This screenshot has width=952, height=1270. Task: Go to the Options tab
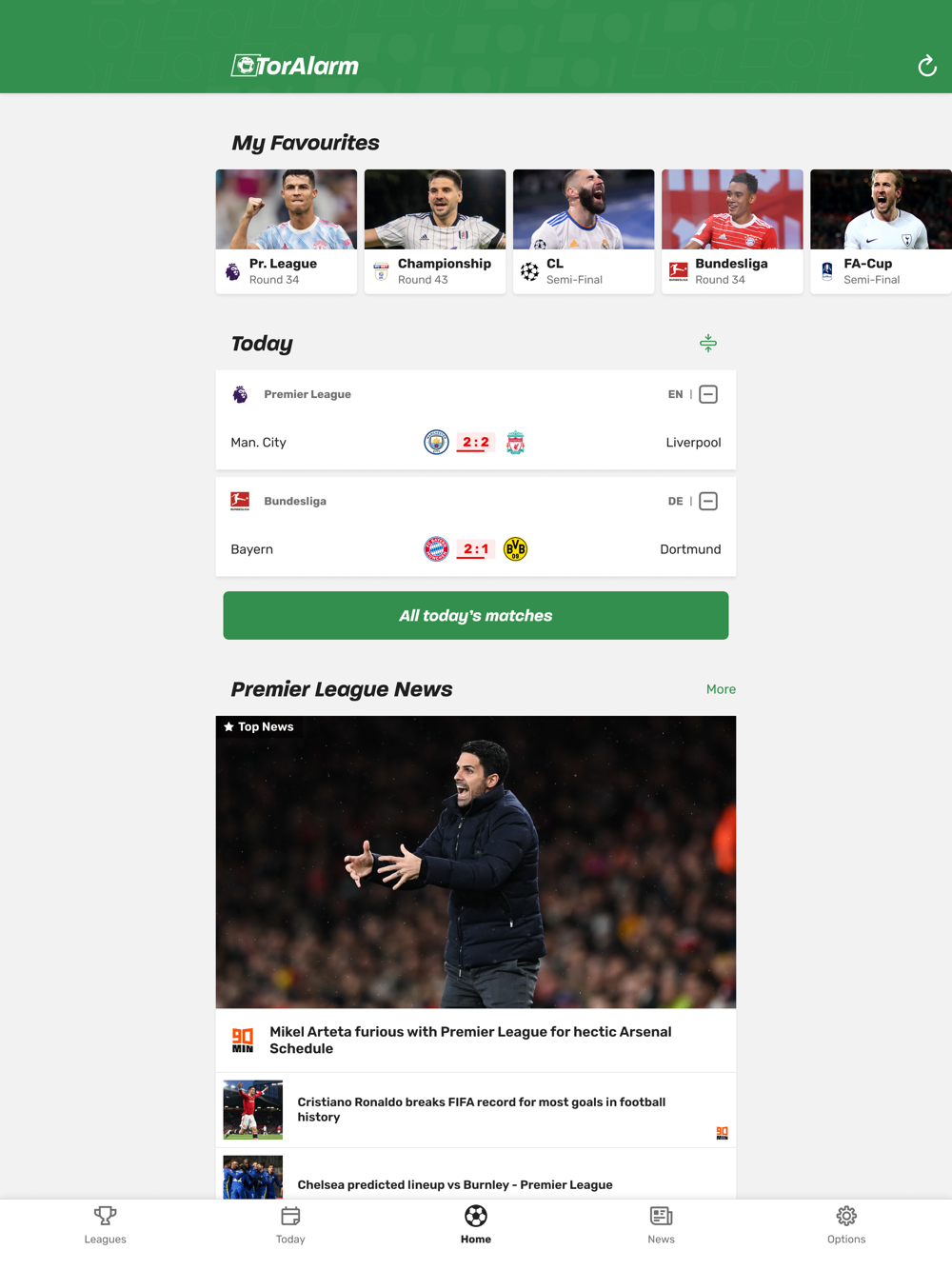(846, 1225)
